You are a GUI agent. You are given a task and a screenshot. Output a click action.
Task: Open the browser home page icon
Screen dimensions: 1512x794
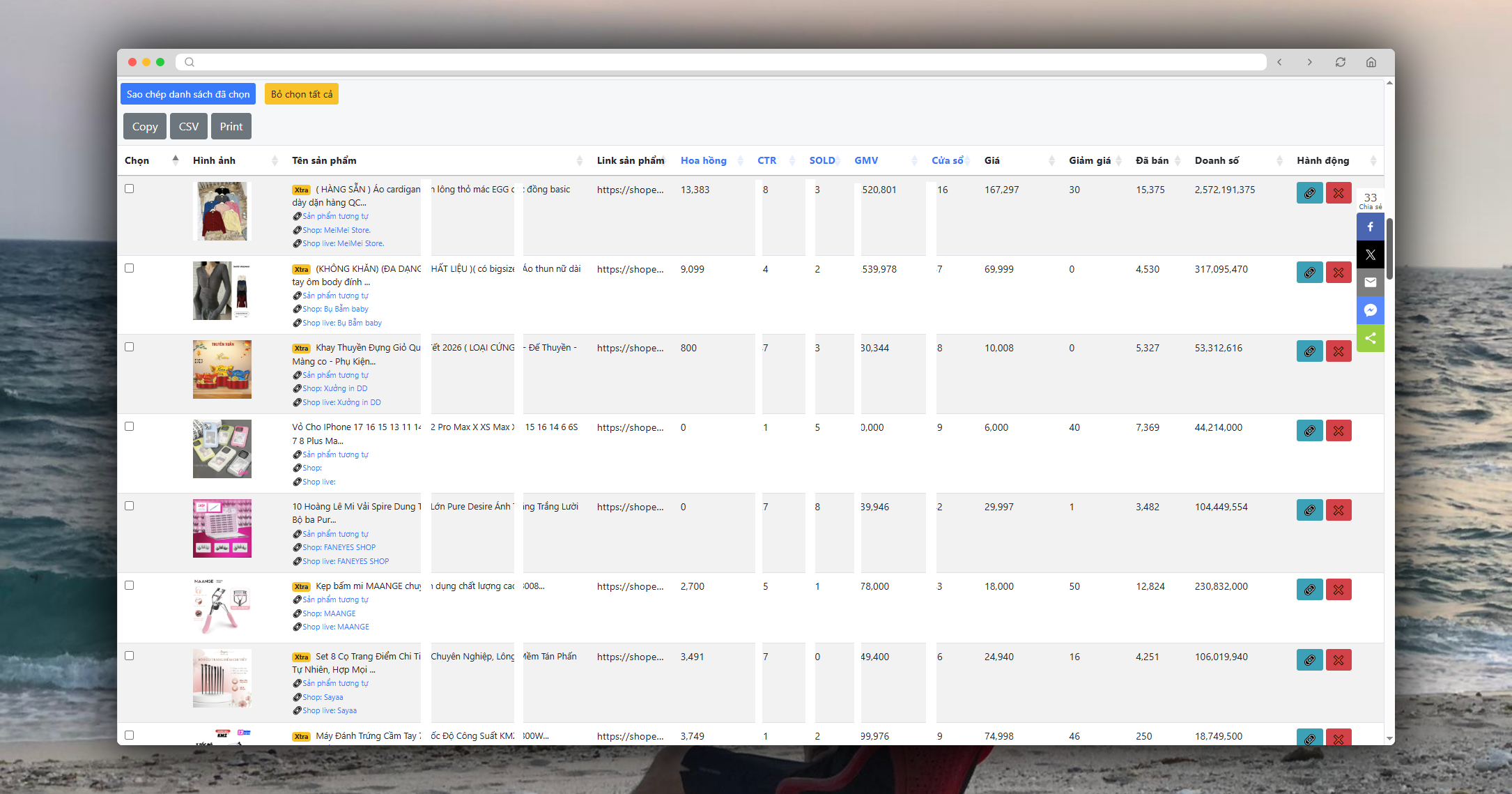1371,62
